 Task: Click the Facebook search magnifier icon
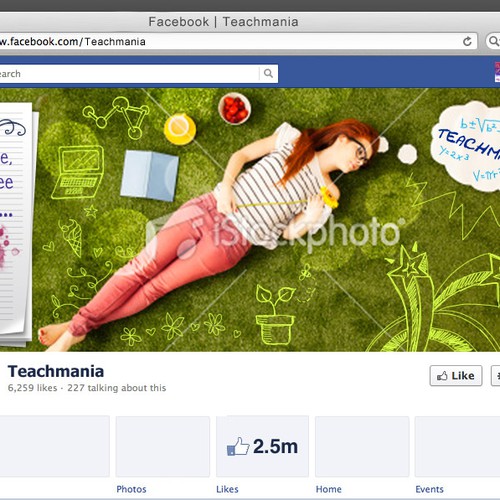pos(268,73)
